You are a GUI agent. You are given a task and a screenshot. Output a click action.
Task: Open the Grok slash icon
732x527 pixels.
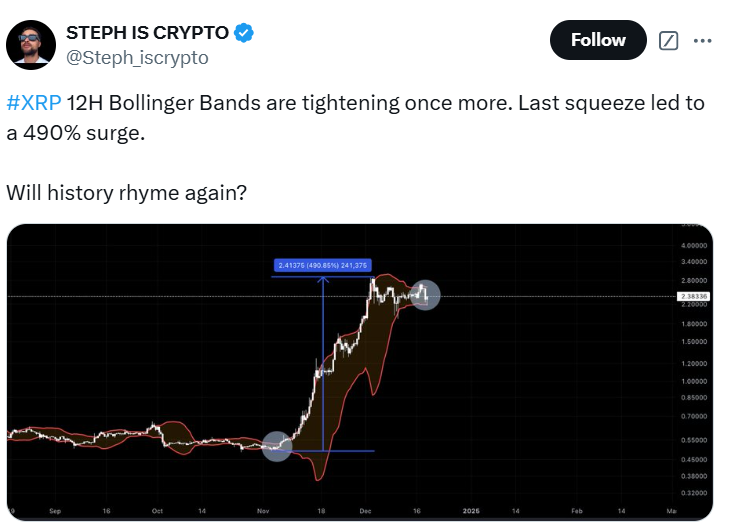669,41
